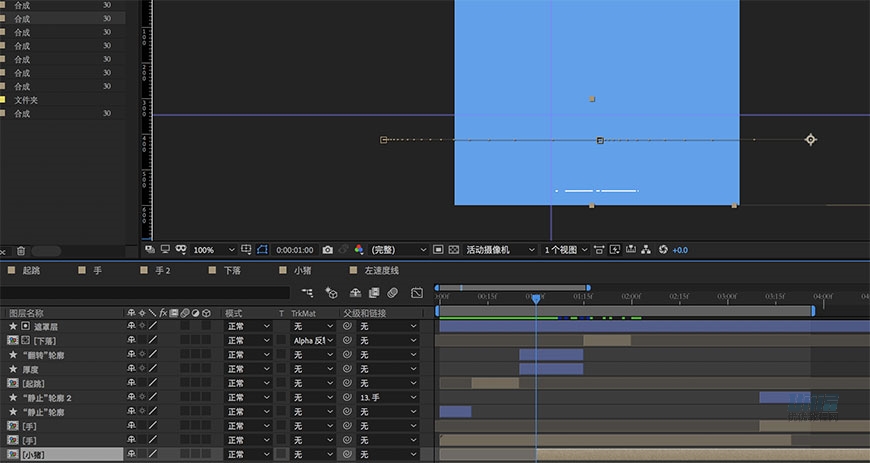Open the Alpha 反转 TrkMat dropdown for [下落]
870x463 pixels.
[313, 340]
